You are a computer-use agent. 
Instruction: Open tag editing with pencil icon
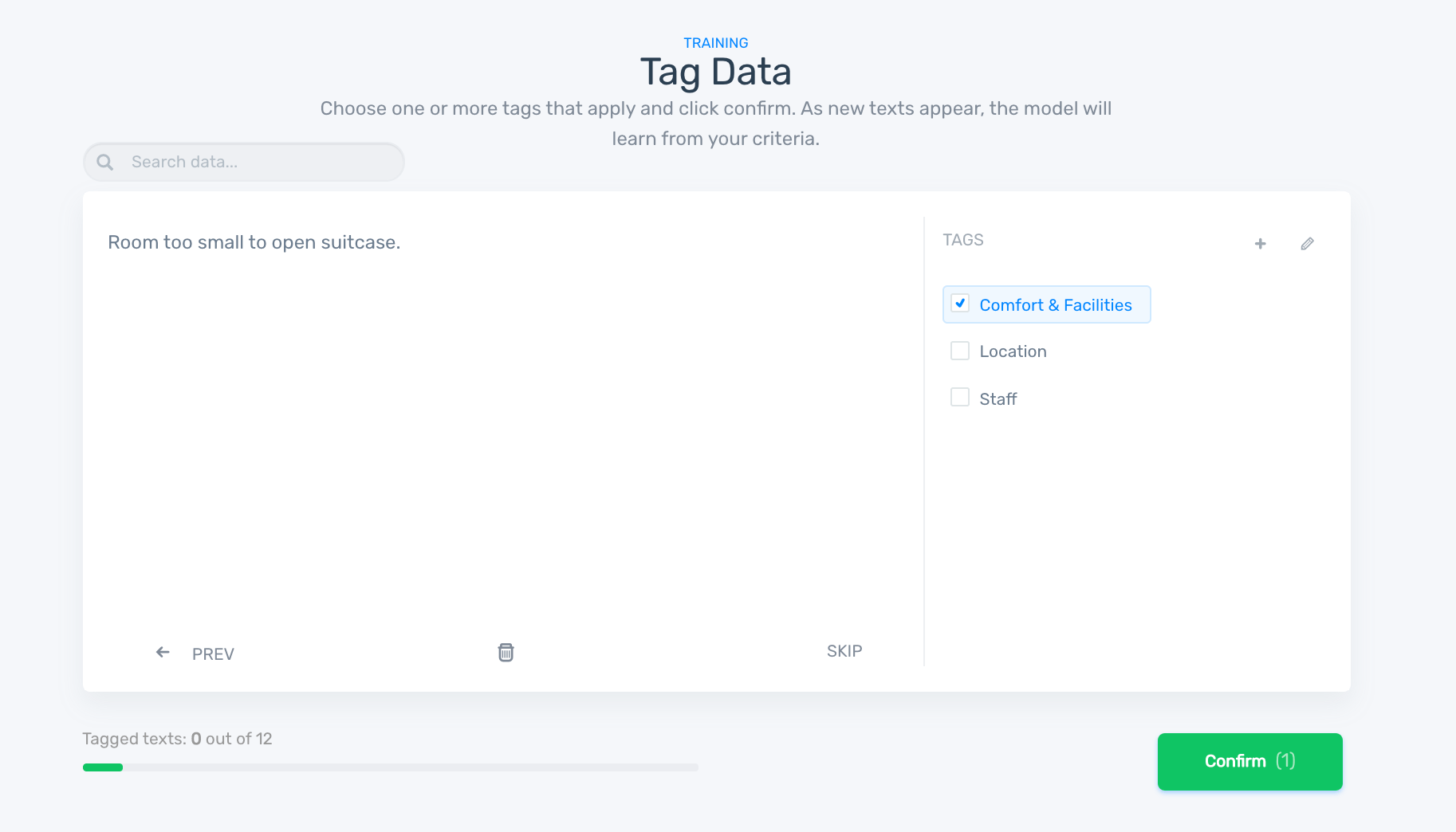1307,244
